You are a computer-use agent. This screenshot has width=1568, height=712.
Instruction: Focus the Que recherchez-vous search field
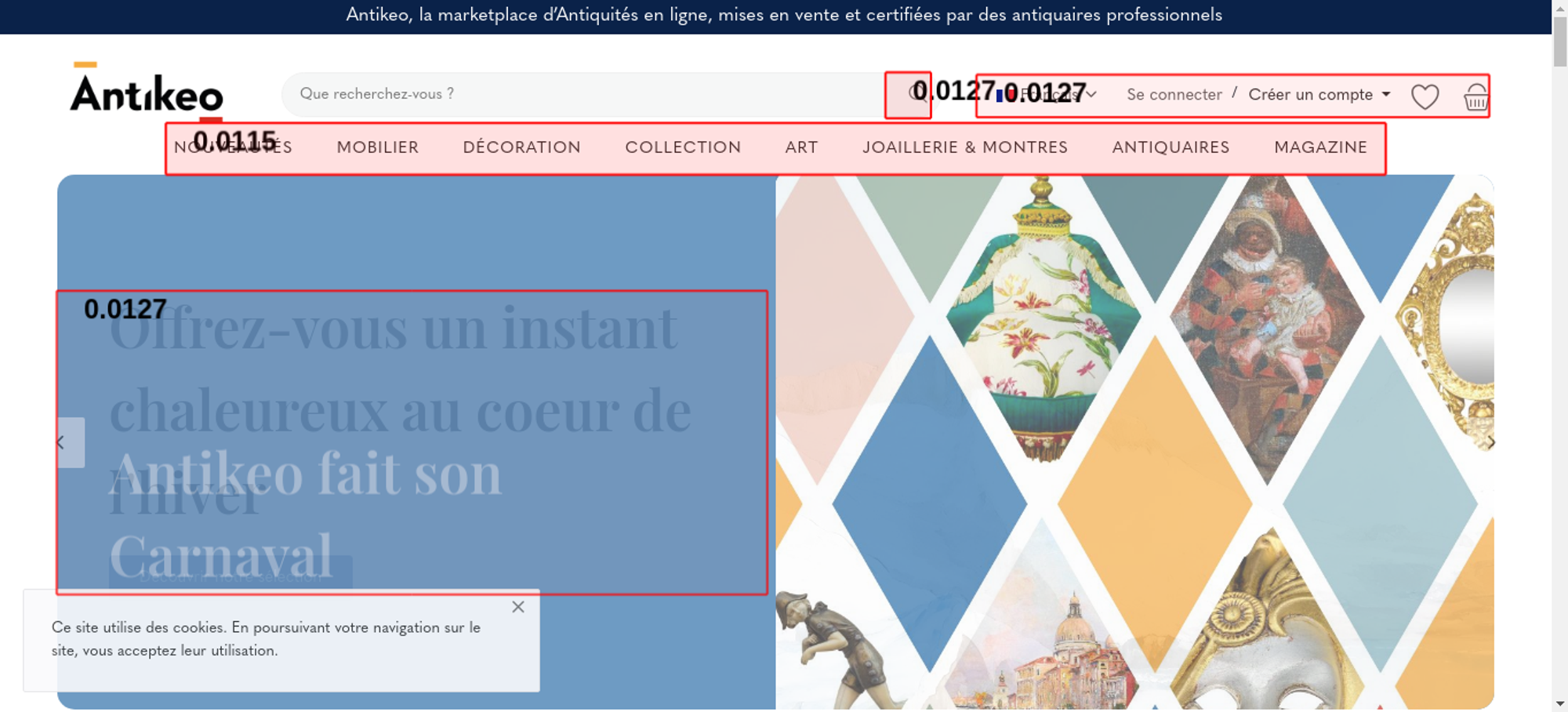tap(584, 95)
